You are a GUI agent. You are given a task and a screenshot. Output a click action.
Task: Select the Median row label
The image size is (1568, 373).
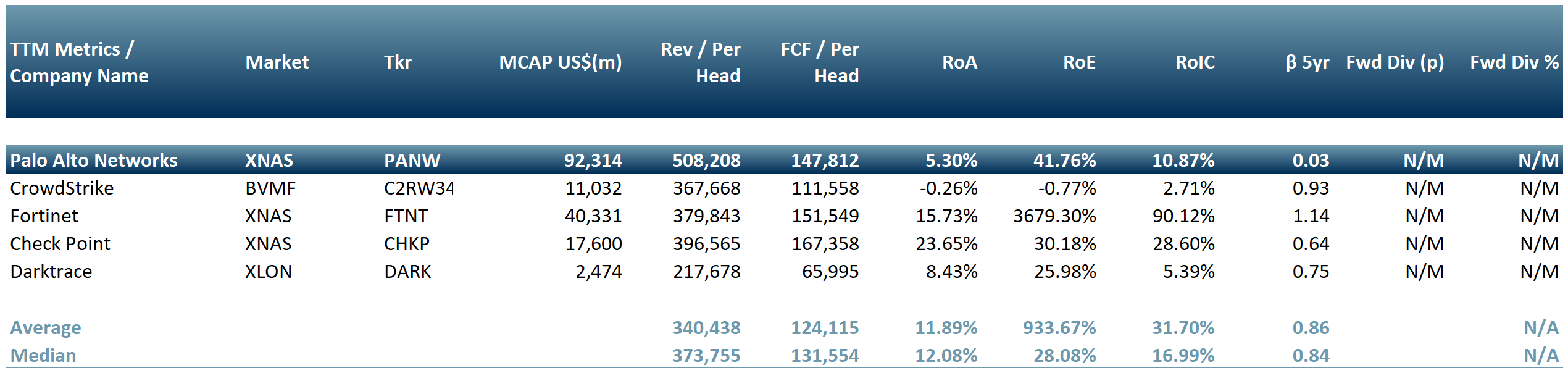(43, 356)
